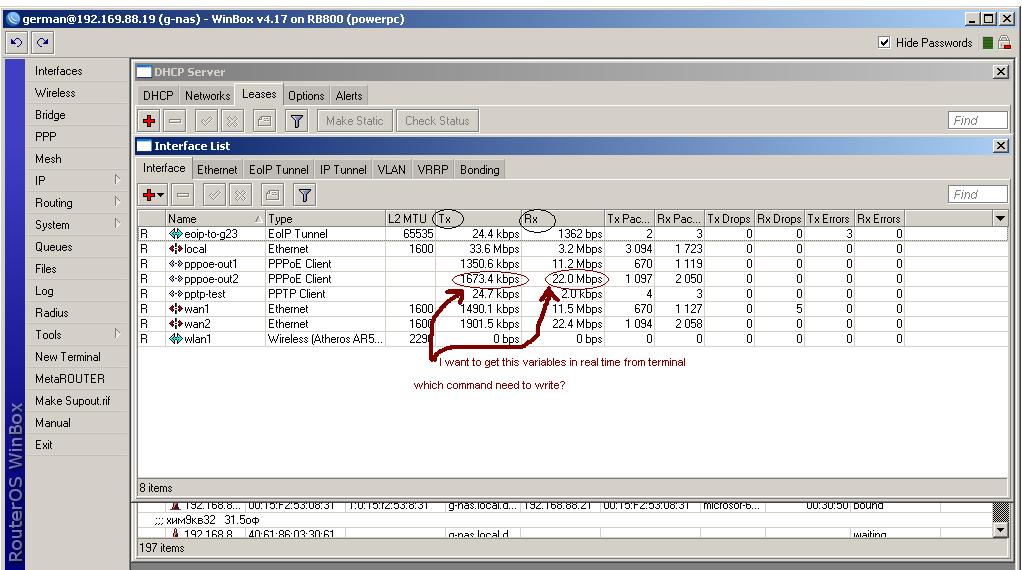Image resolution: width=1022 pixels, height=570 pixels.
Task: Click the Make Static button
Action: [x=355, y=121]
